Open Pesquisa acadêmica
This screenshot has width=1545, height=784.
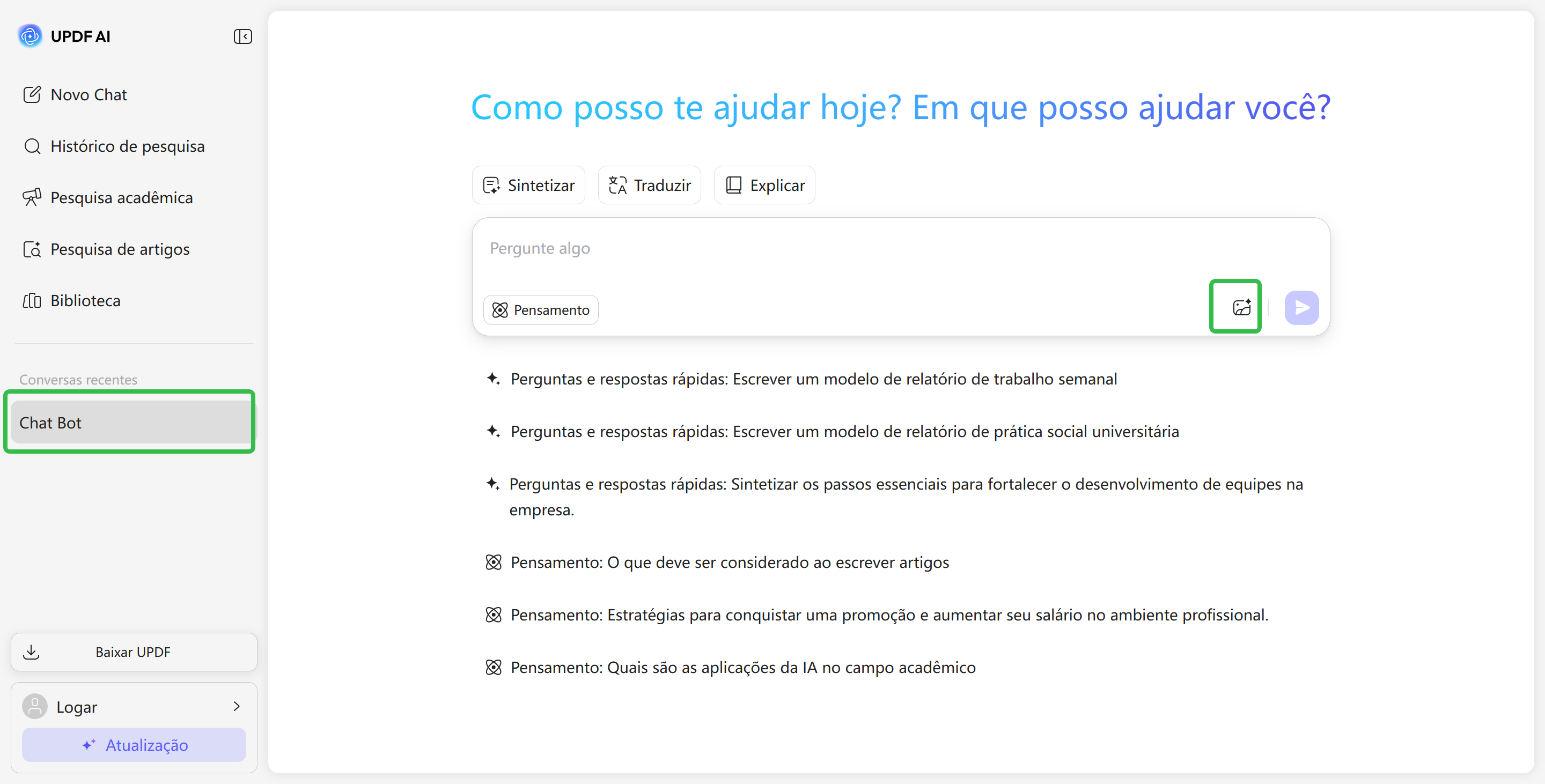107,198
